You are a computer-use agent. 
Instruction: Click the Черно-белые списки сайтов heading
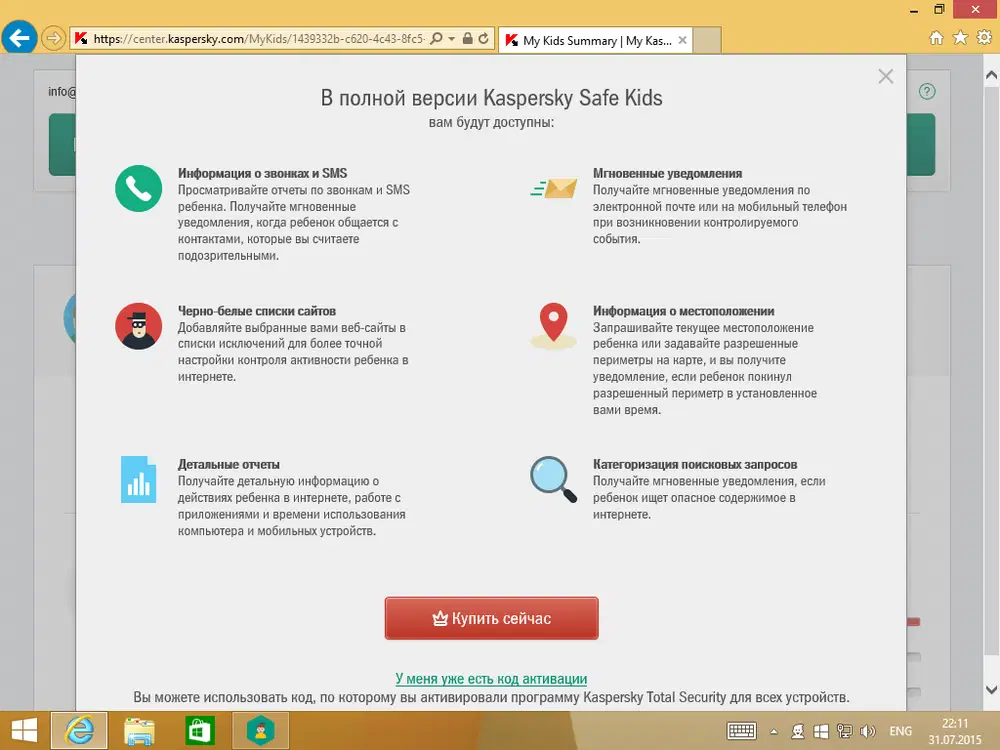click(256, 311)
